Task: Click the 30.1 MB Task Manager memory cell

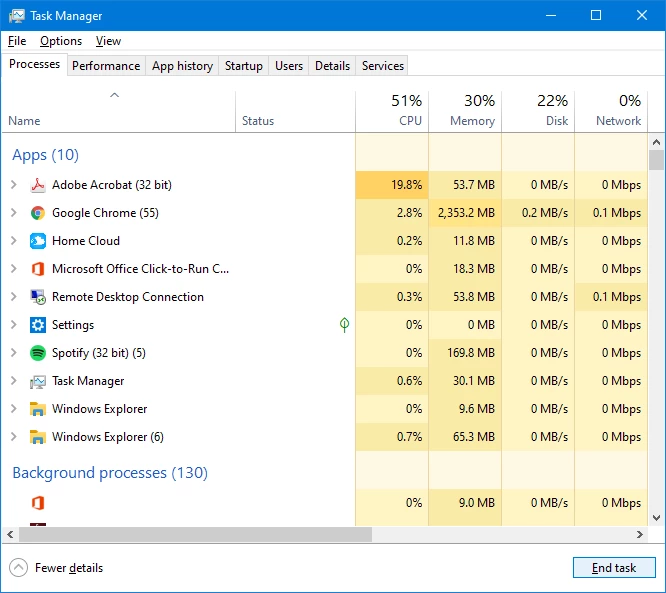Action: 465,381
